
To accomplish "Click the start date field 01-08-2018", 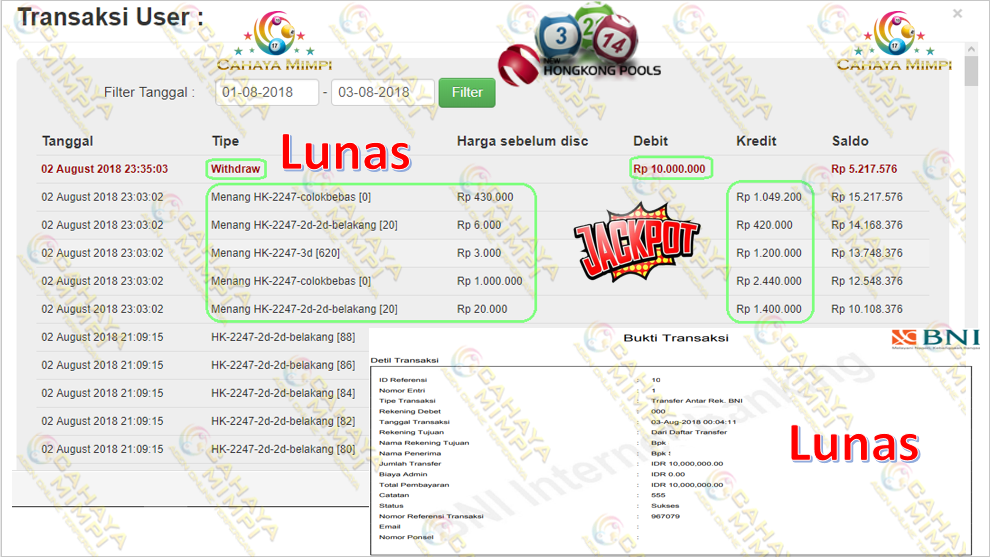I will tap(267, 92).
